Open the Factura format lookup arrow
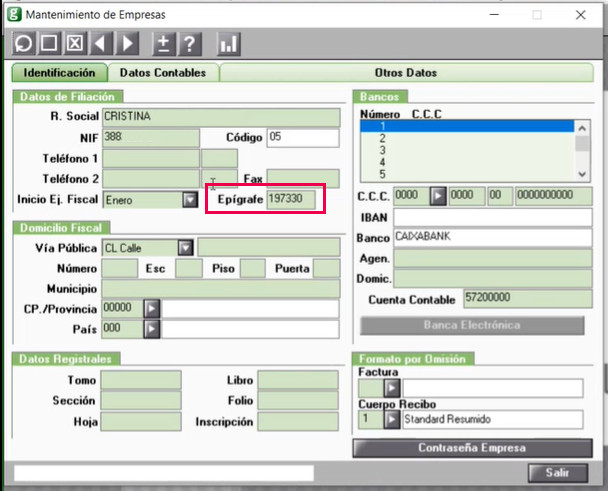The width and height of the screenshot is (608, 491). pos(392,388)
